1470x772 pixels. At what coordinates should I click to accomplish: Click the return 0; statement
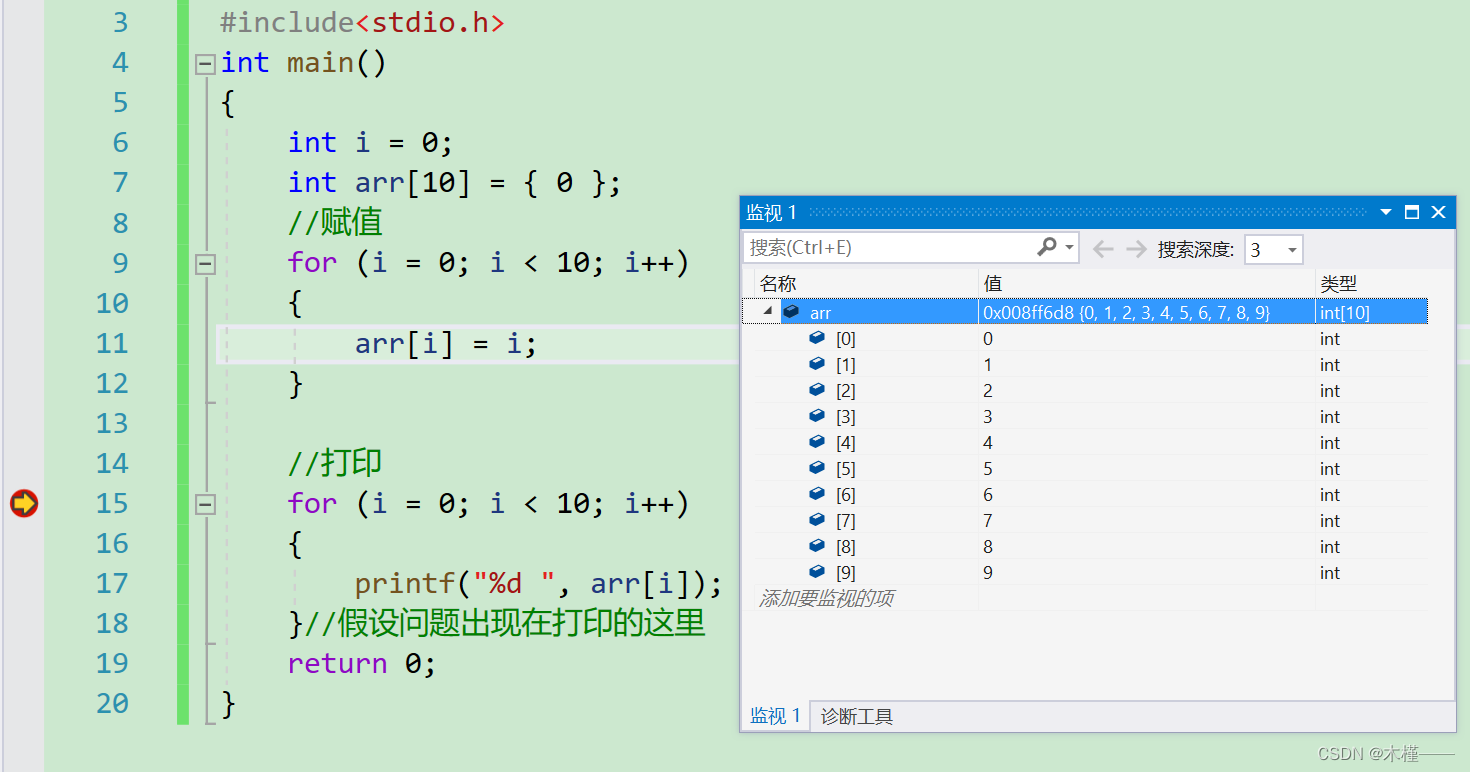[362, 664]
